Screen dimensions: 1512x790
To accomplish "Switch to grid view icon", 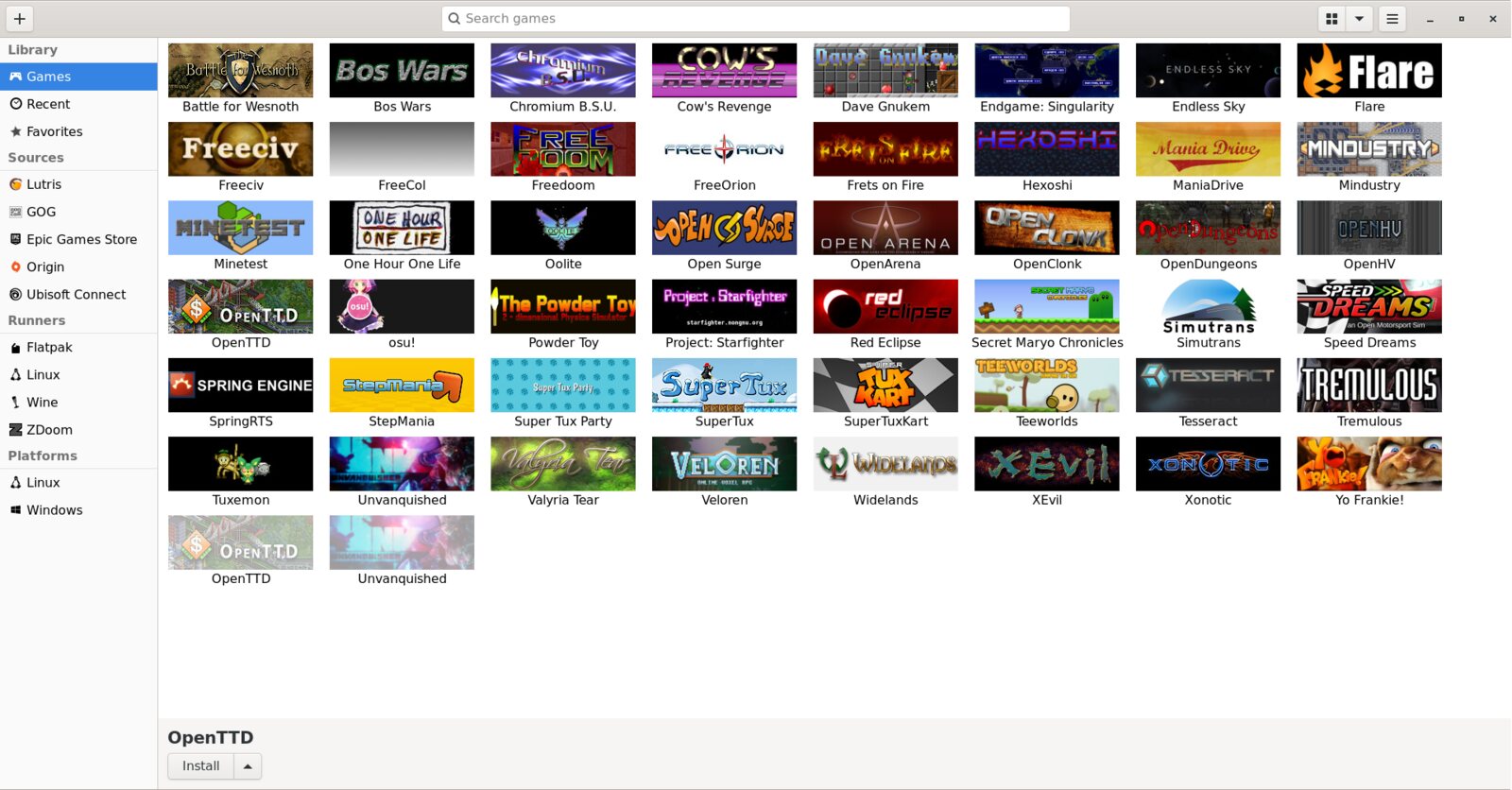I will pyautogui.click(x=1332, y=18).
